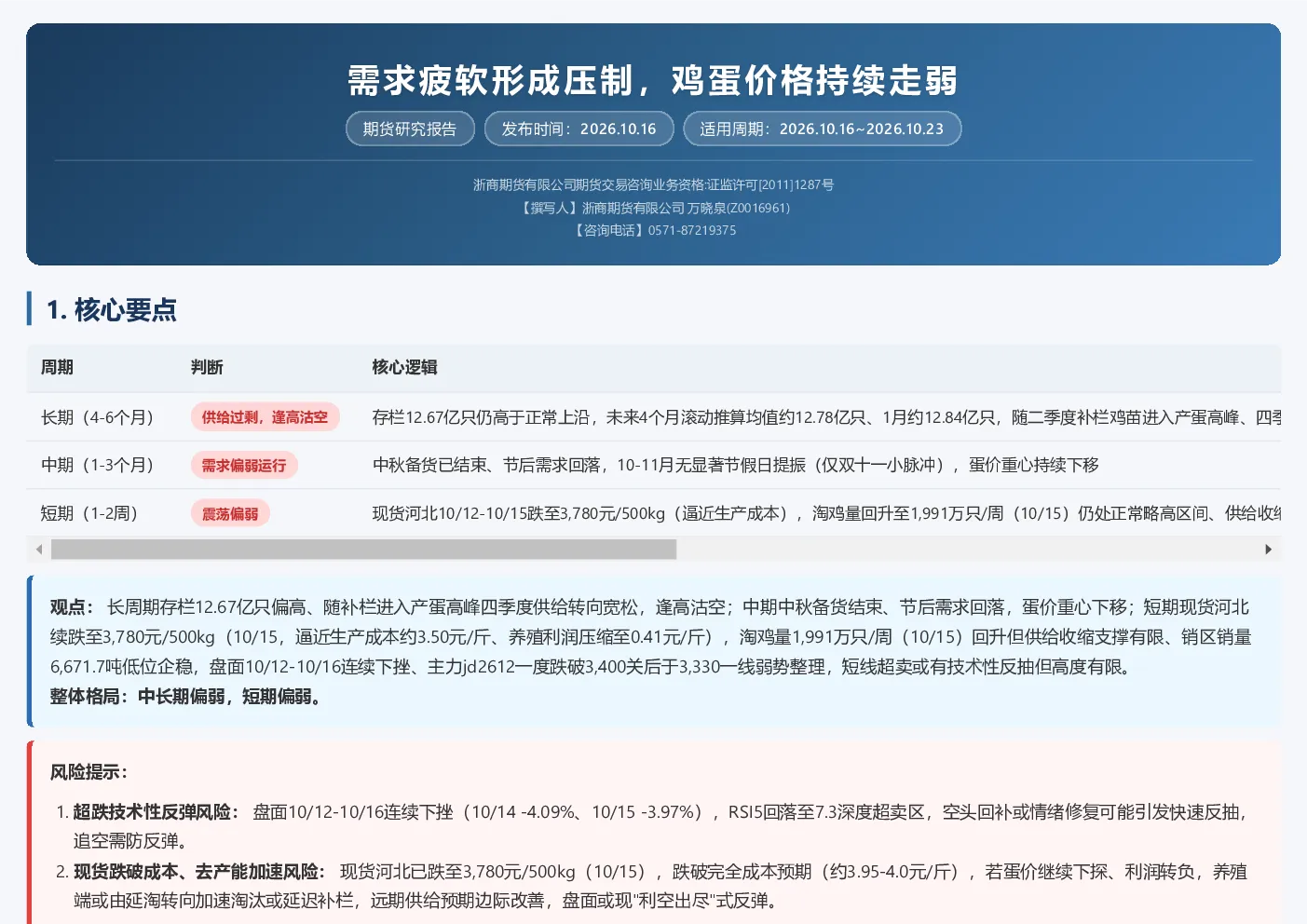The image size is (1307, 924).
Task: Click the 供给过剩，逢高沽空 tag
Action: point(265,417)
